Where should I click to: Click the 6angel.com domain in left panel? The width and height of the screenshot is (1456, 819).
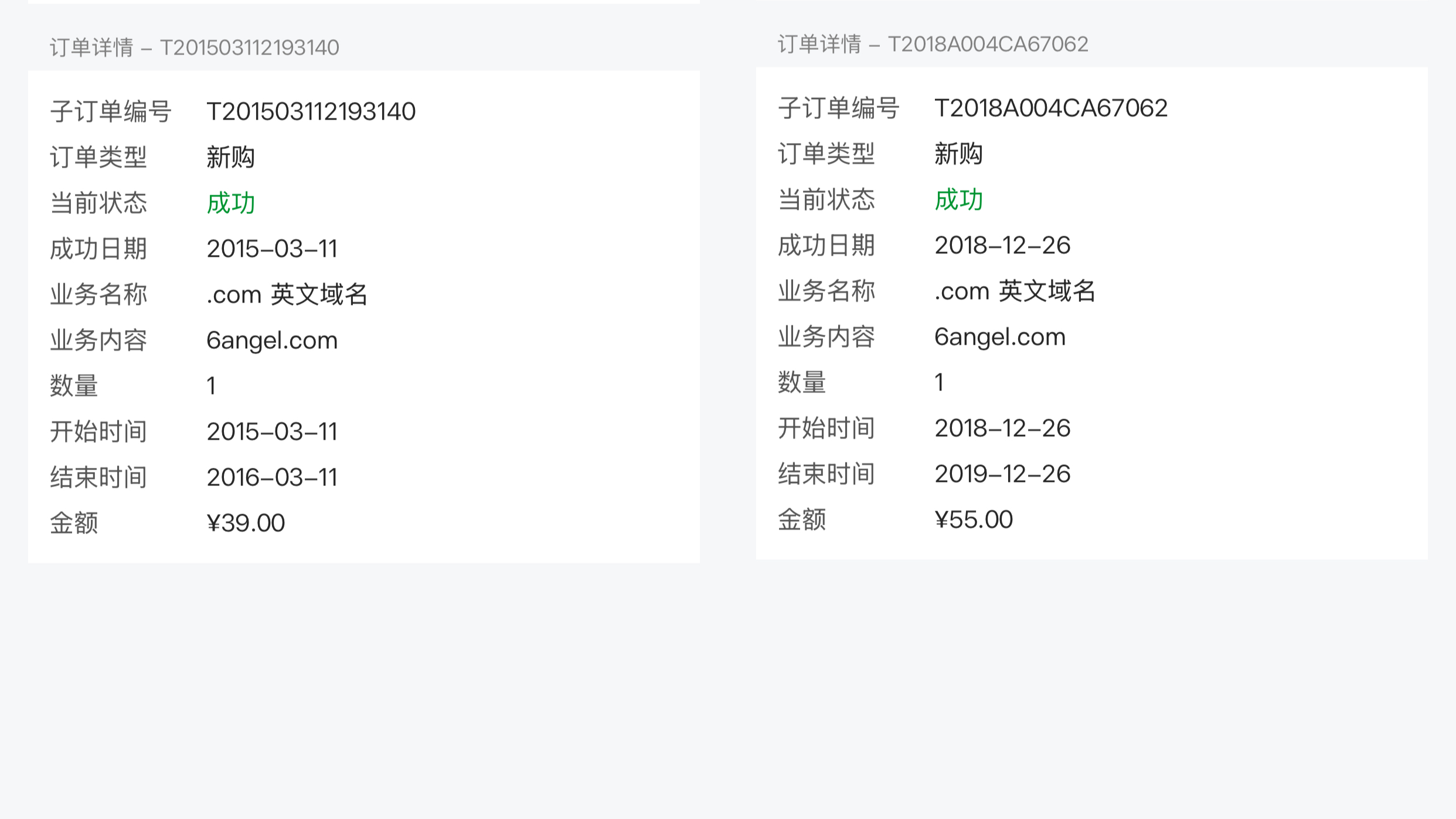click(x=272, y=339)
